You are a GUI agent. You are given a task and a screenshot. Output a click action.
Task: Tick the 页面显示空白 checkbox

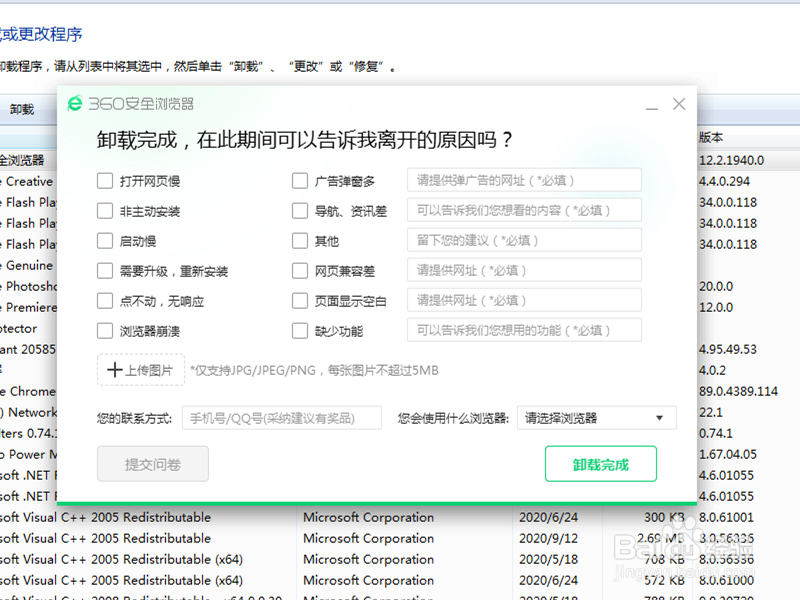coord(300,301)
